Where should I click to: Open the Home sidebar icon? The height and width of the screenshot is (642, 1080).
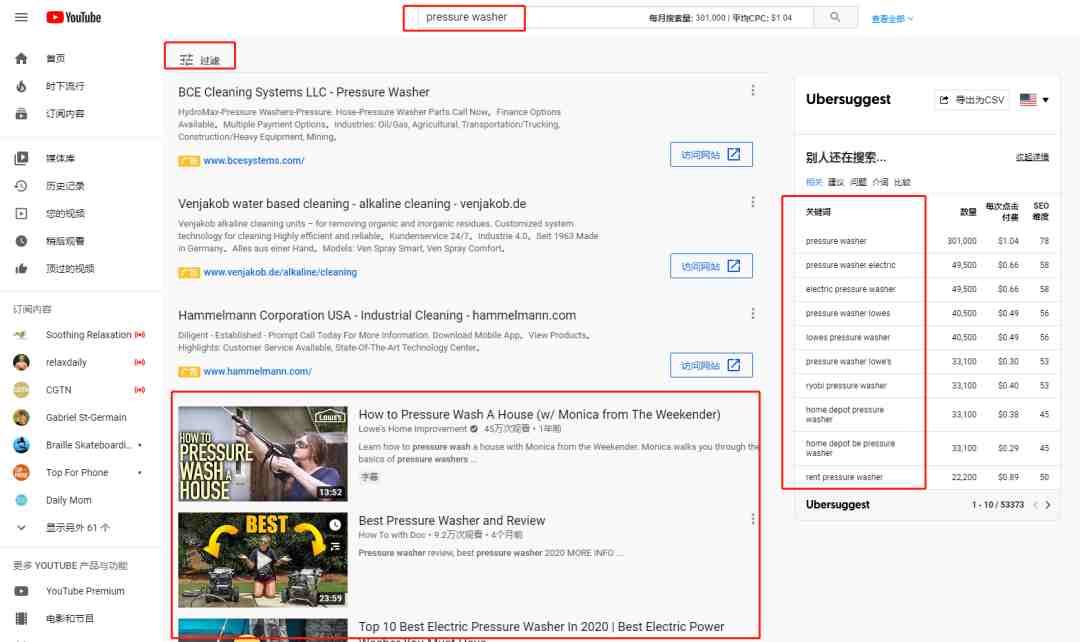(x=21, y=59)
